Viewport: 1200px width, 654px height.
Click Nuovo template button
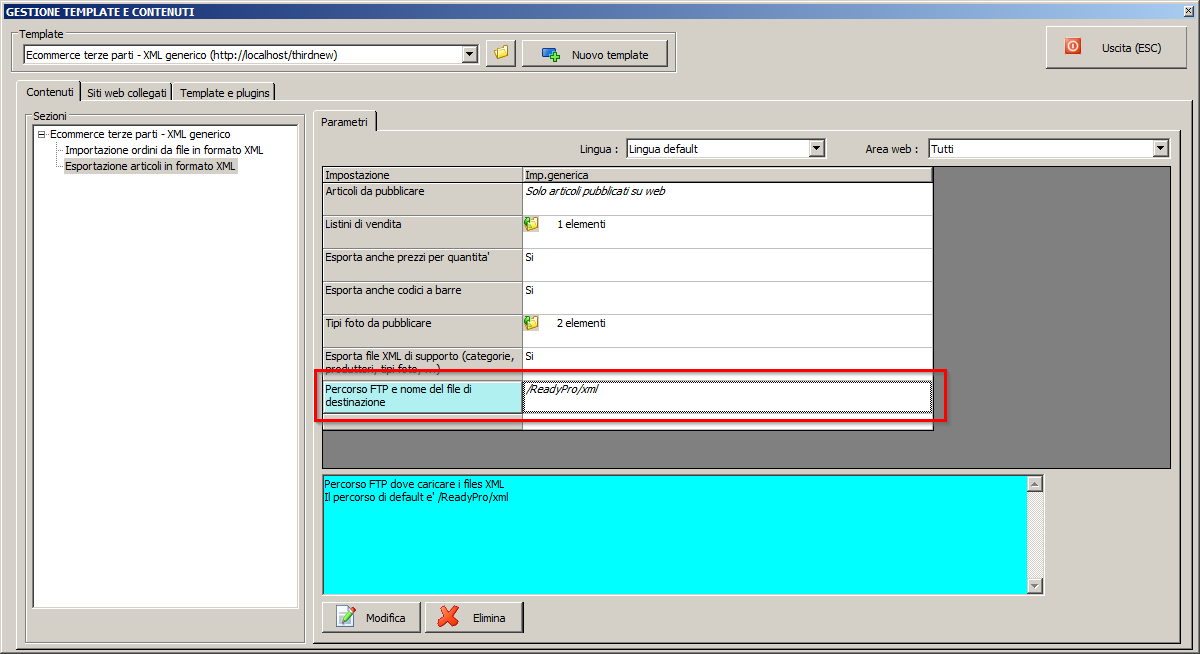tap(594, 55)
